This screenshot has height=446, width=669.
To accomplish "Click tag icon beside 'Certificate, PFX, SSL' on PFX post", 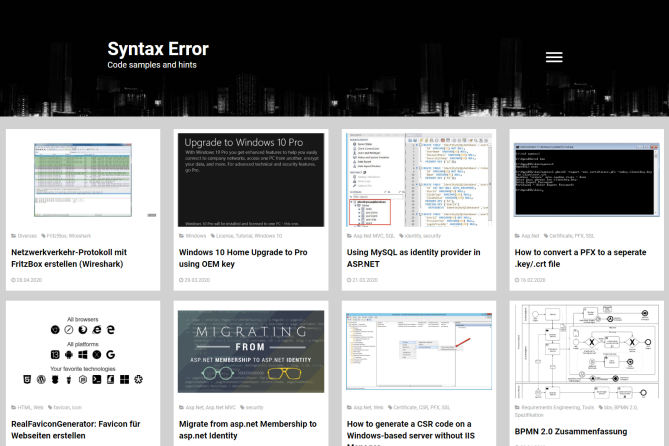I will [x=546, y=236].
